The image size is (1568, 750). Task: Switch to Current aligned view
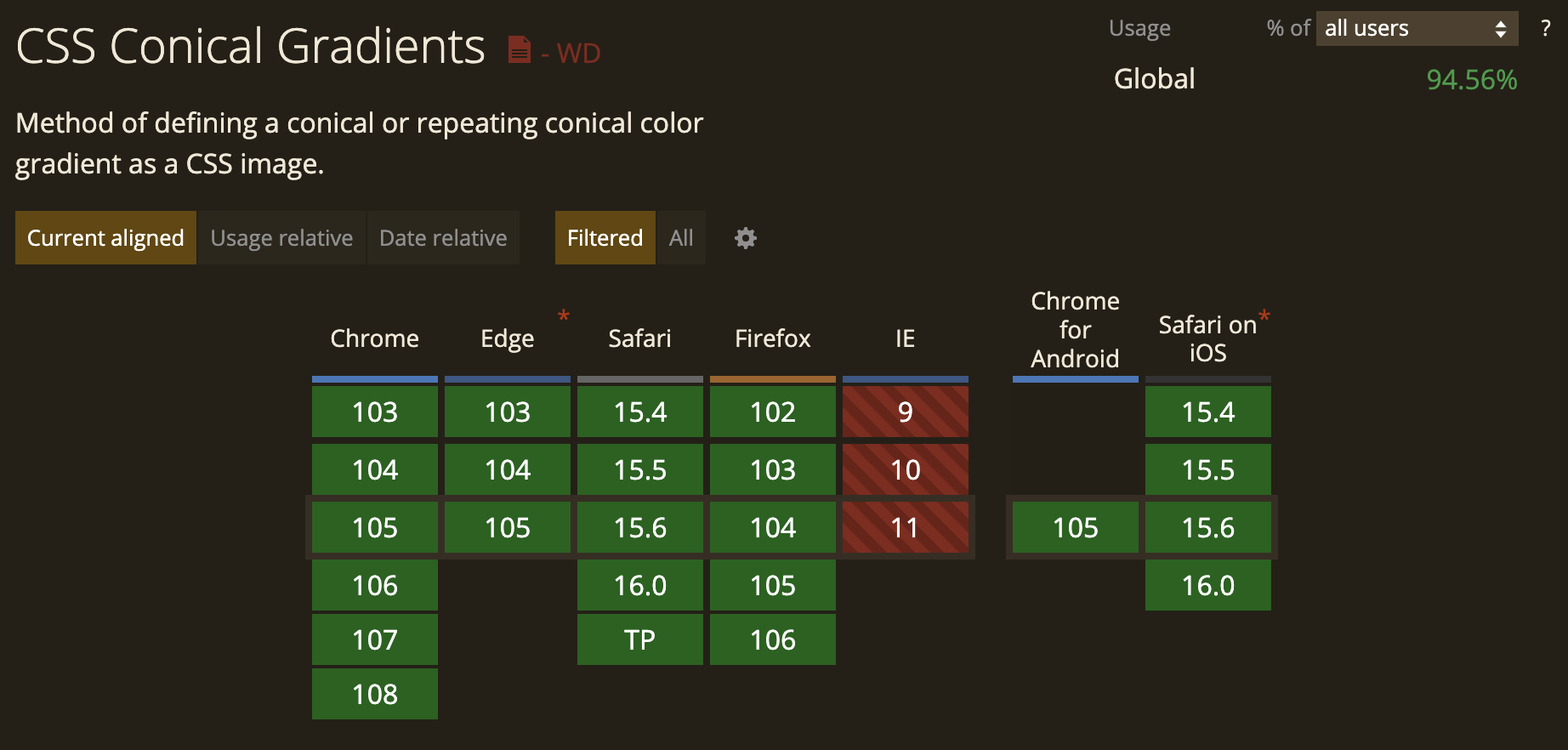(105, 238)
